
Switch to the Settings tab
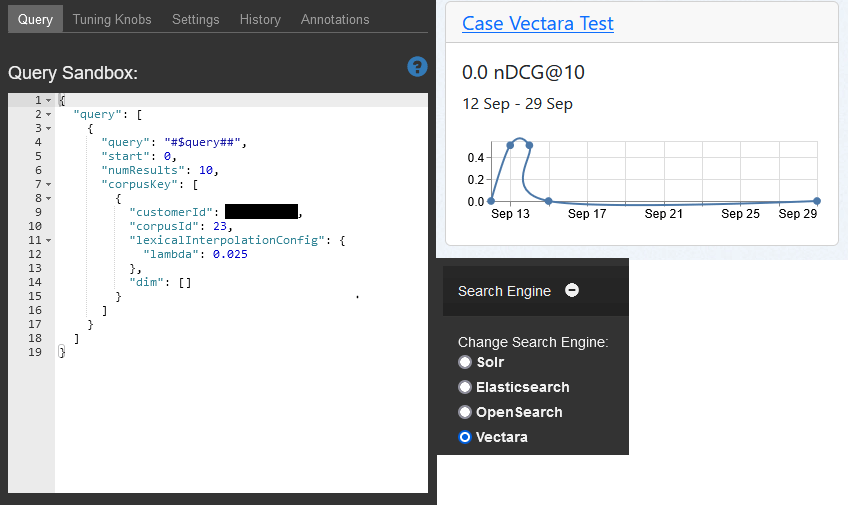click(195, 19)
